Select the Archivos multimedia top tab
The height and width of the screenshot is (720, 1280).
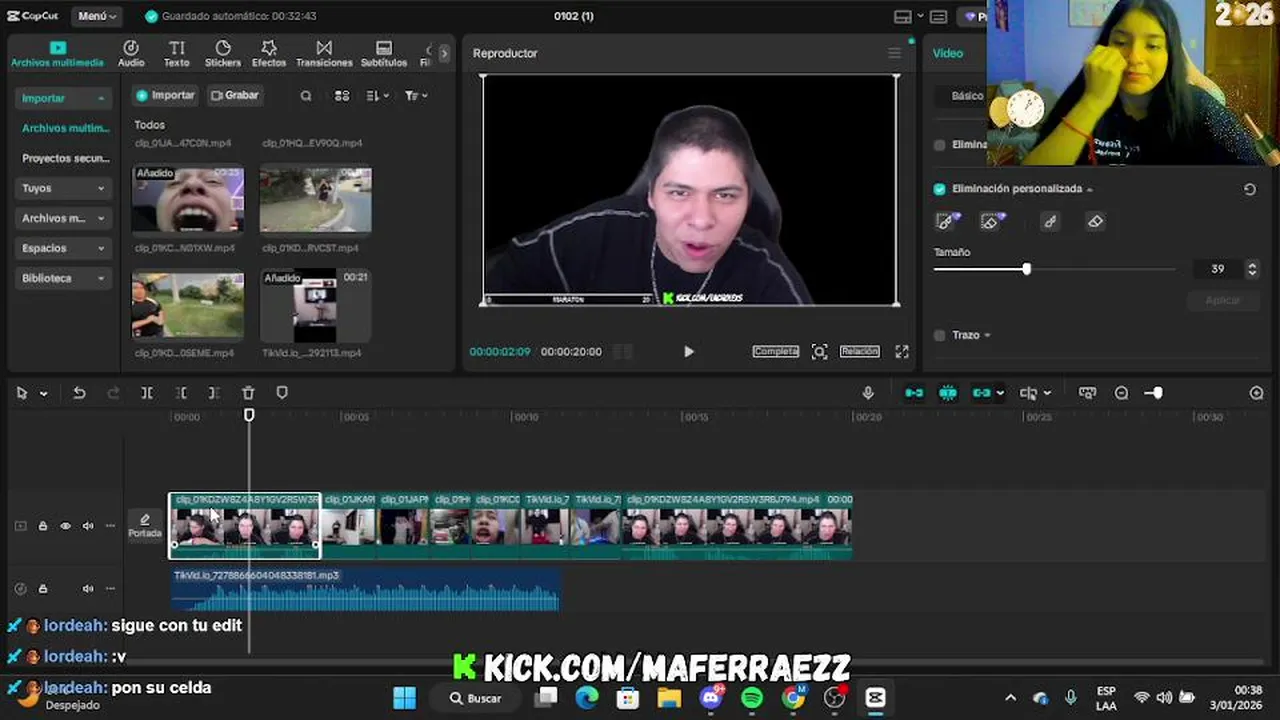(x=57, y=54)
